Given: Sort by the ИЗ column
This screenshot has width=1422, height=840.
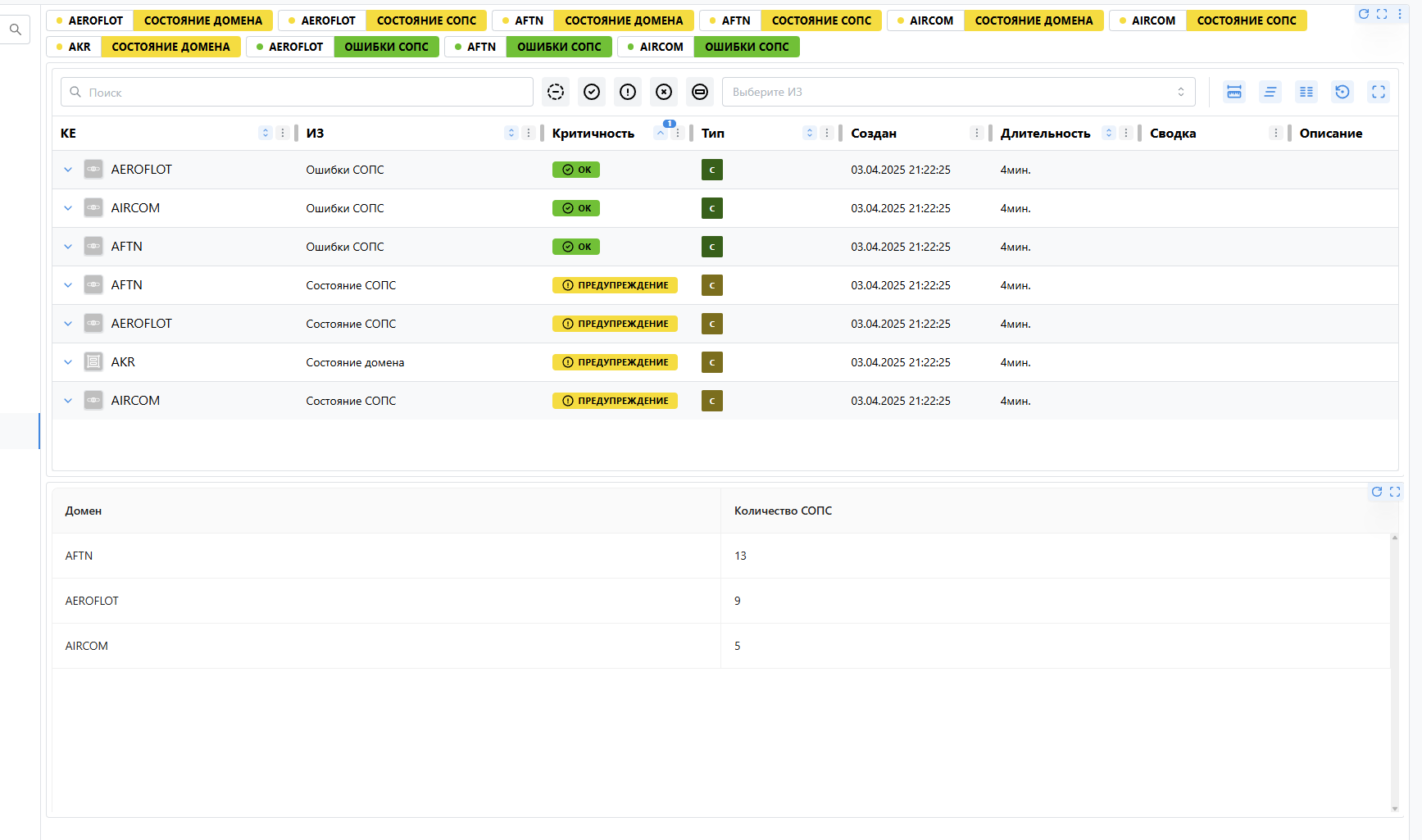Looking at the screenshot, I should 511,133.
